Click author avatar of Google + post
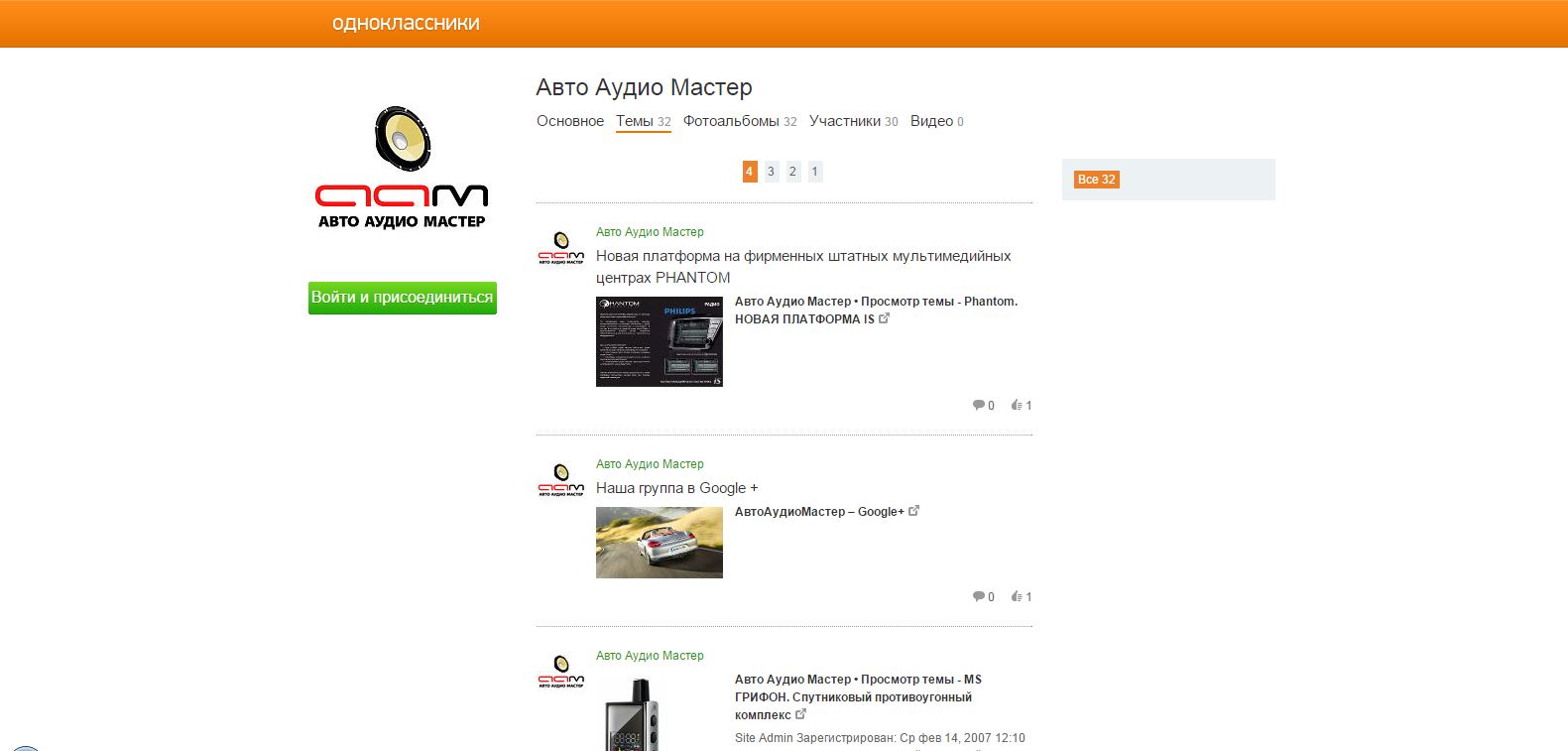This screenshot has height=751, width=1568. [561, 479]
